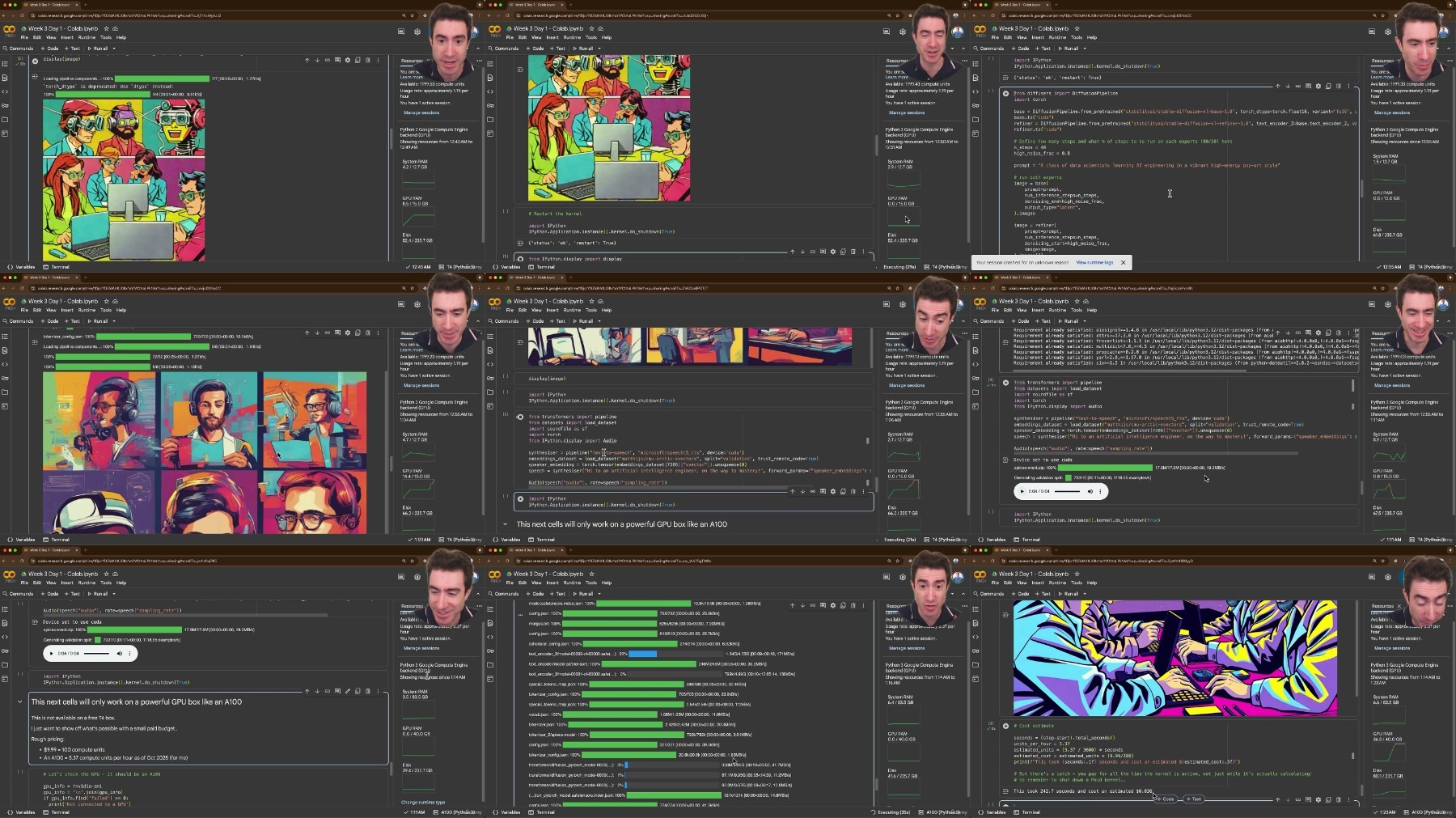Open Insert menu in the 'Restart the kernel' notebook
This screenshot has width=1456, height=818.
tap(552, 37)
